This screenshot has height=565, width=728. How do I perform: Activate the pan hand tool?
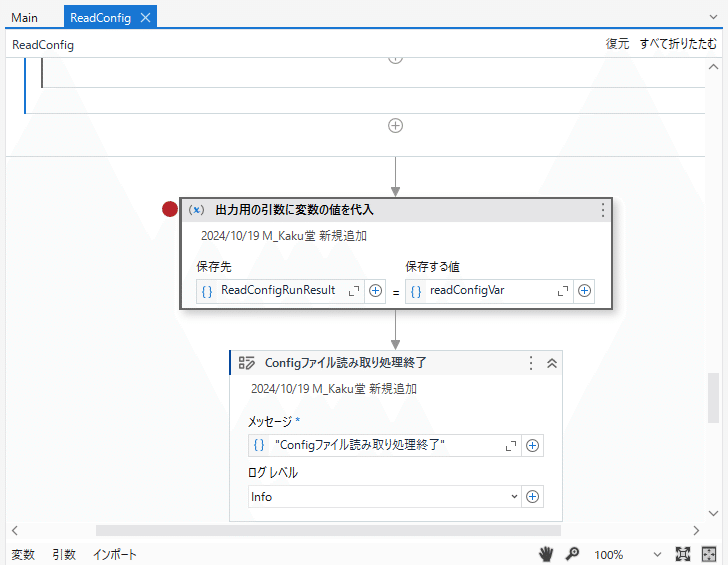(546, 554)
